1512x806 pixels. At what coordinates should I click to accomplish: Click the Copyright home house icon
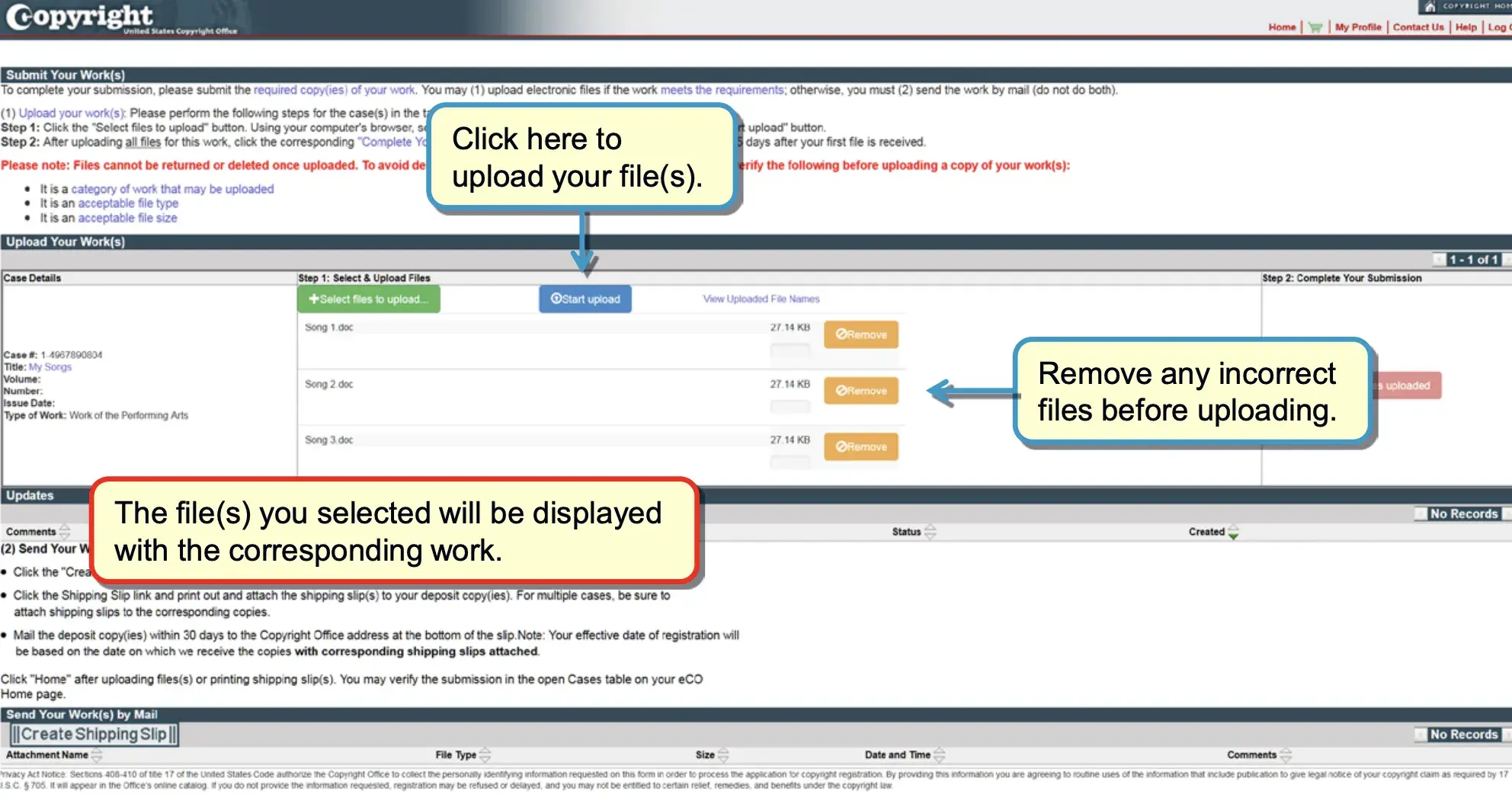1430,7
